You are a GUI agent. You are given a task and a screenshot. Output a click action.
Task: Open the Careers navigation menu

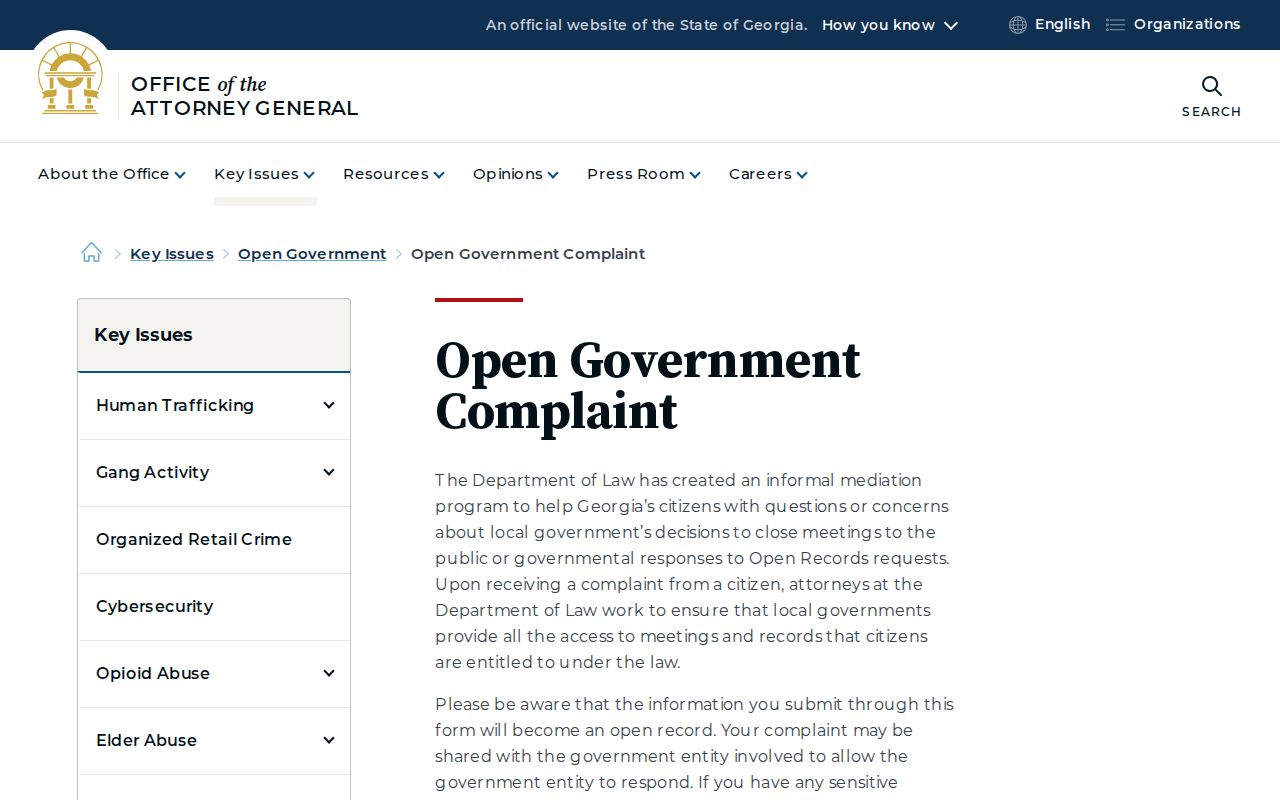tap(768, 174)
